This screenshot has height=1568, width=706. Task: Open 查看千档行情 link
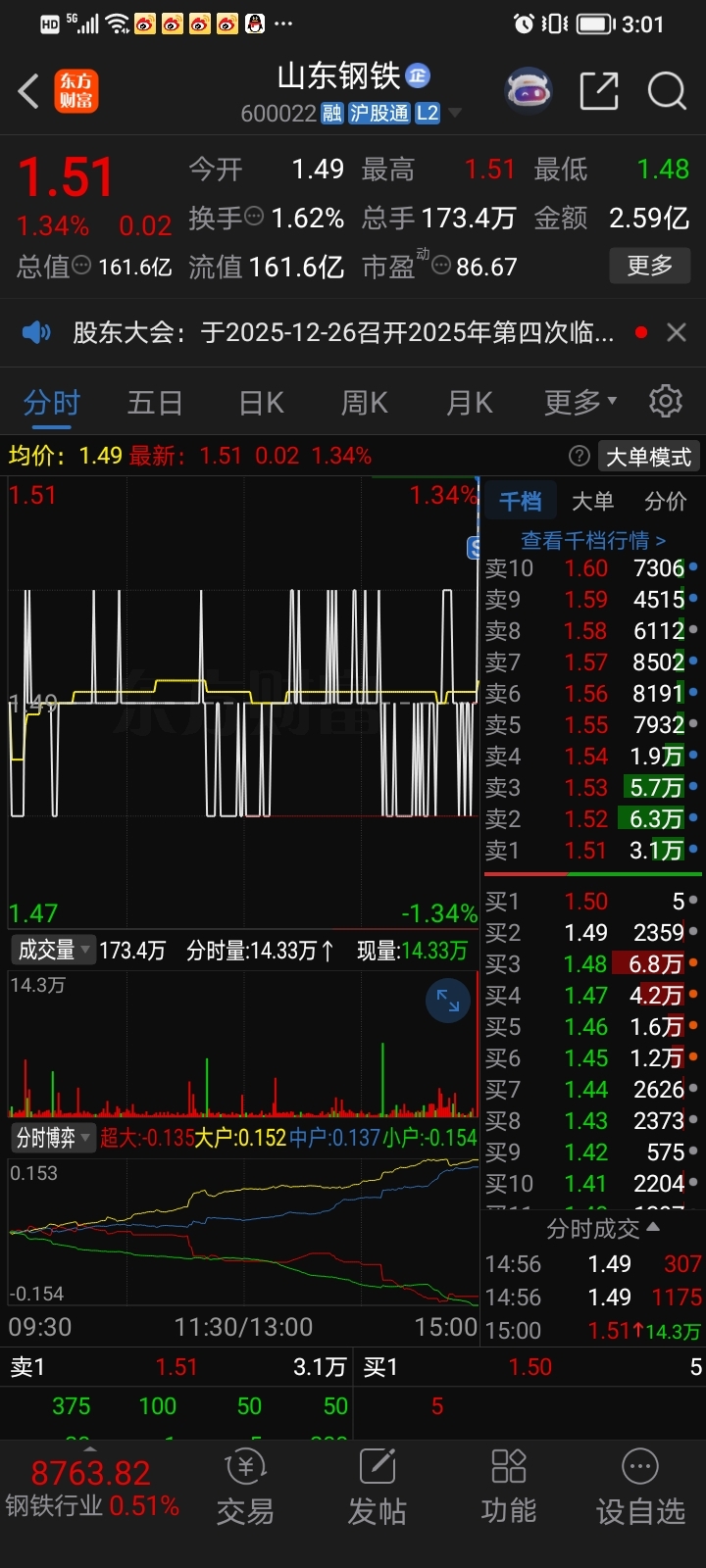tap(593, 540)
